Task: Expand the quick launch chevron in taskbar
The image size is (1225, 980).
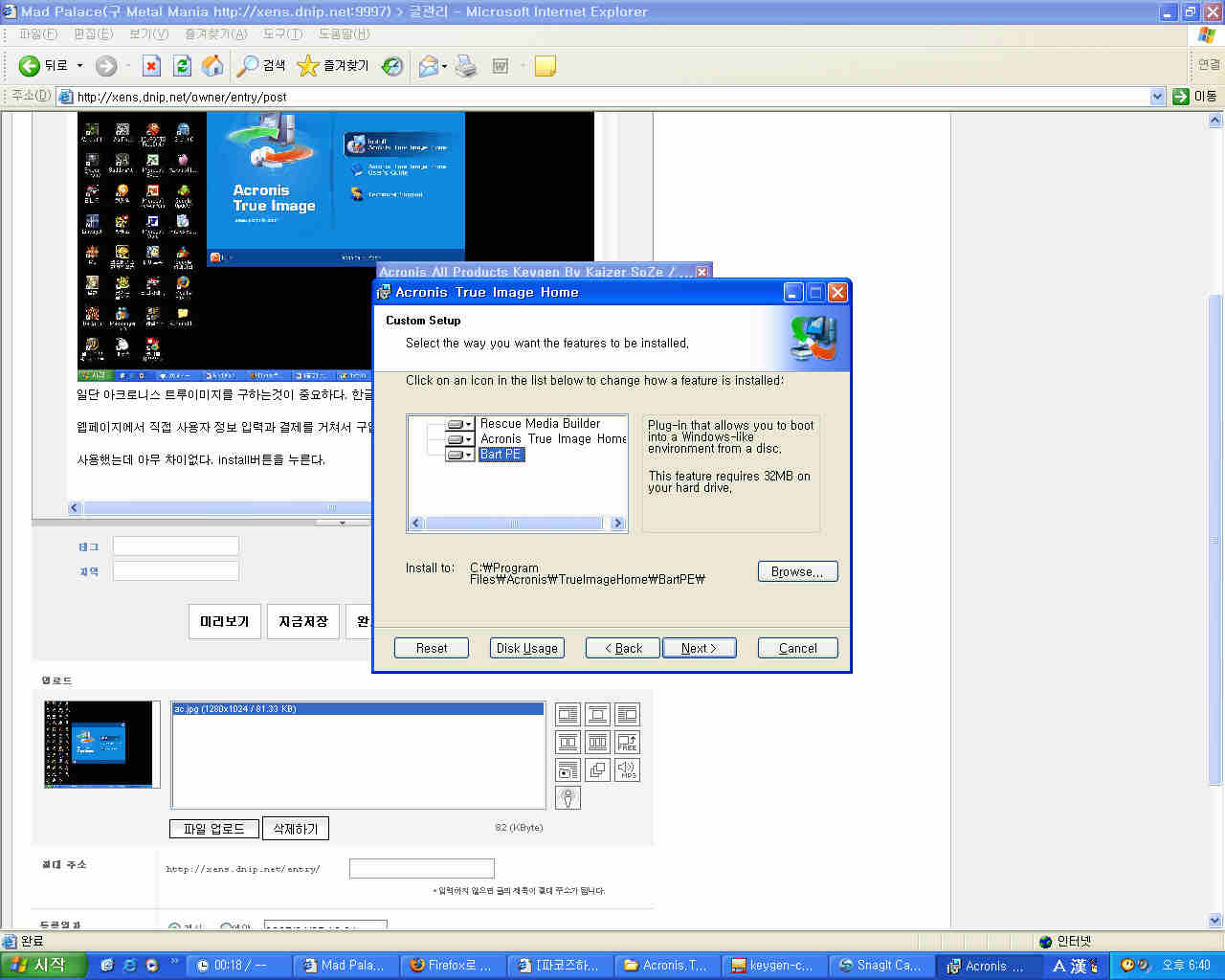Action: [174, 961]
